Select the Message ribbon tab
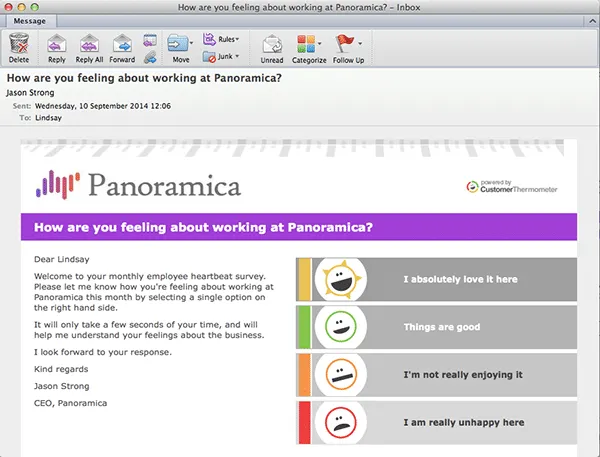Viewport: 600px width, 457px height. click(x=29, y=21)
